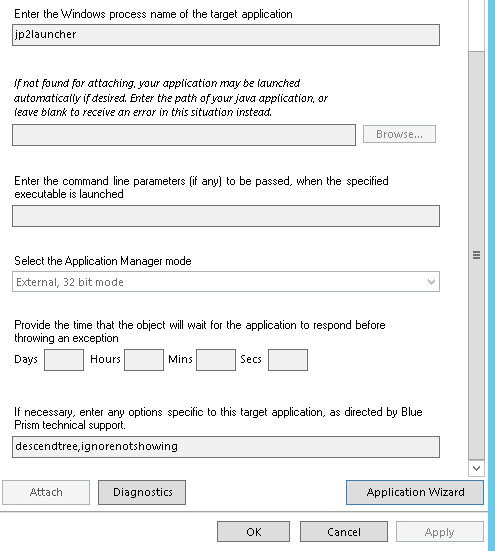Click the Secs timeout field
The image size is (495, 551).
288,360
